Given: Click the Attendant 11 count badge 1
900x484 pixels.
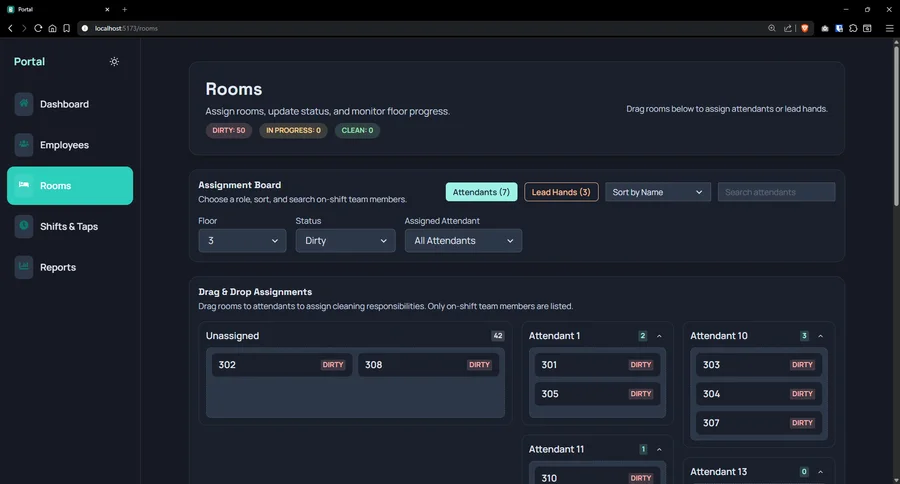Looking at the screenshot, I should (643, 449).
